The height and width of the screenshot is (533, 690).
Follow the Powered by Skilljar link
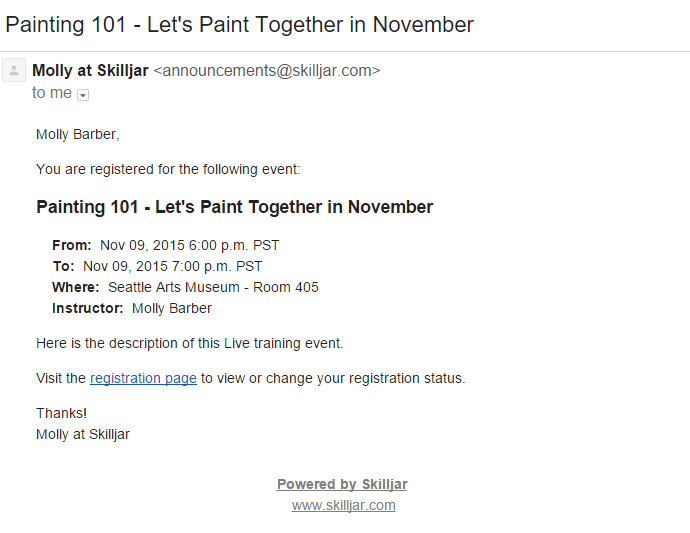tap(342, 484)
